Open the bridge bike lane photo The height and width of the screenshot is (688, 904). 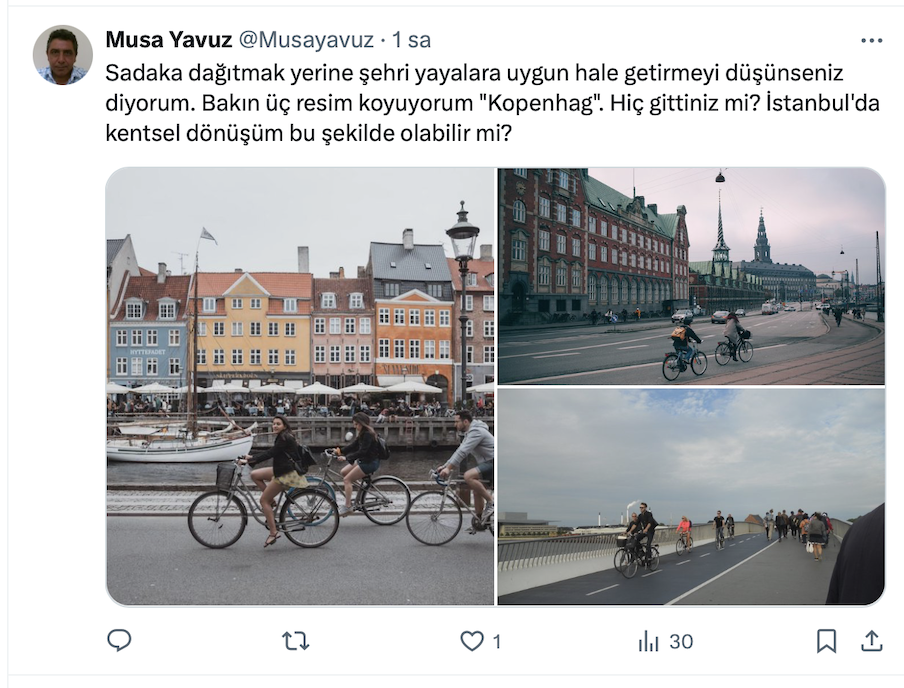pyautogui.click(x=691, y=497)
